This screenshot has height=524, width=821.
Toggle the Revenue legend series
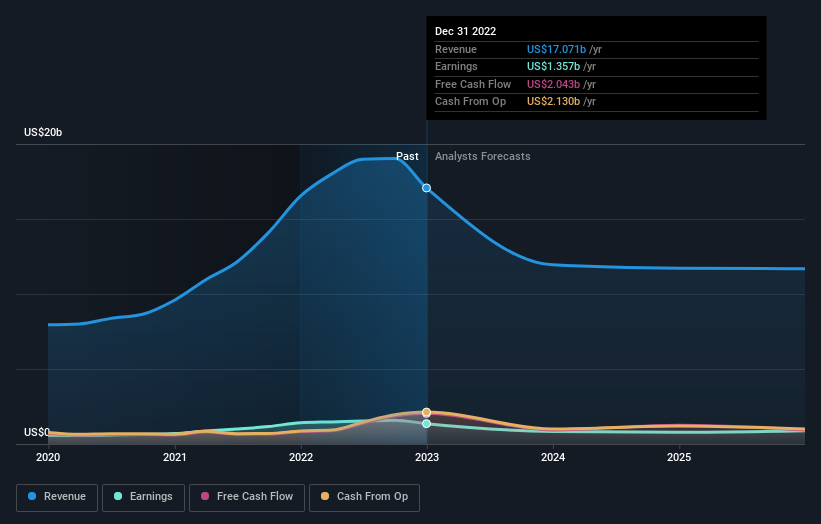(x=57, y=497)
